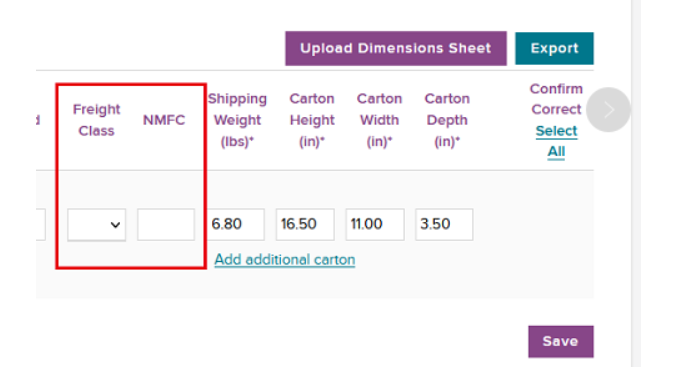Click the Select All link

[556, 141]
